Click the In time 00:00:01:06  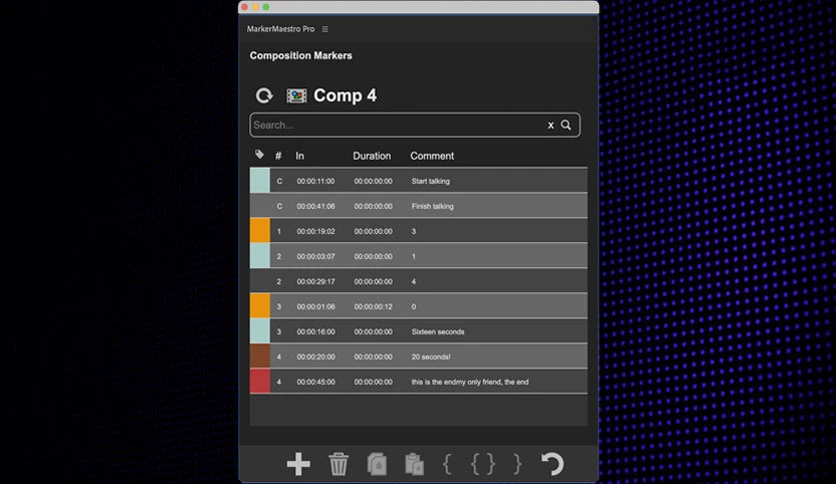[x=316, y=306]
